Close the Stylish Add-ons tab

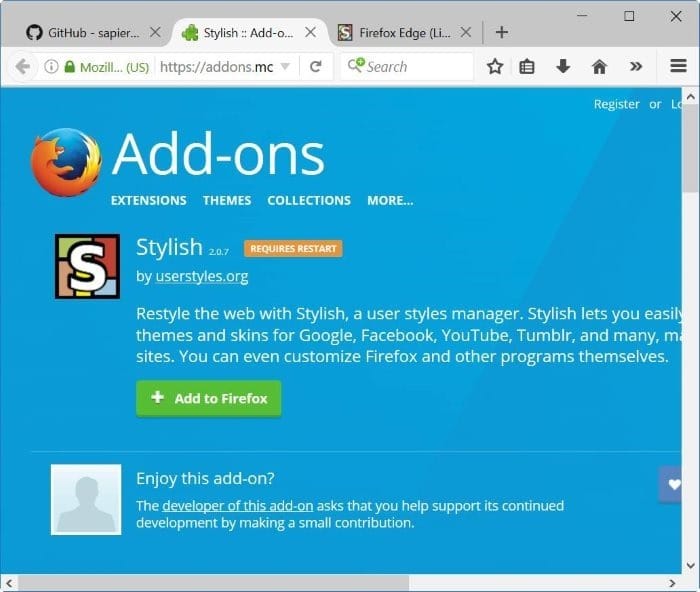310,32
